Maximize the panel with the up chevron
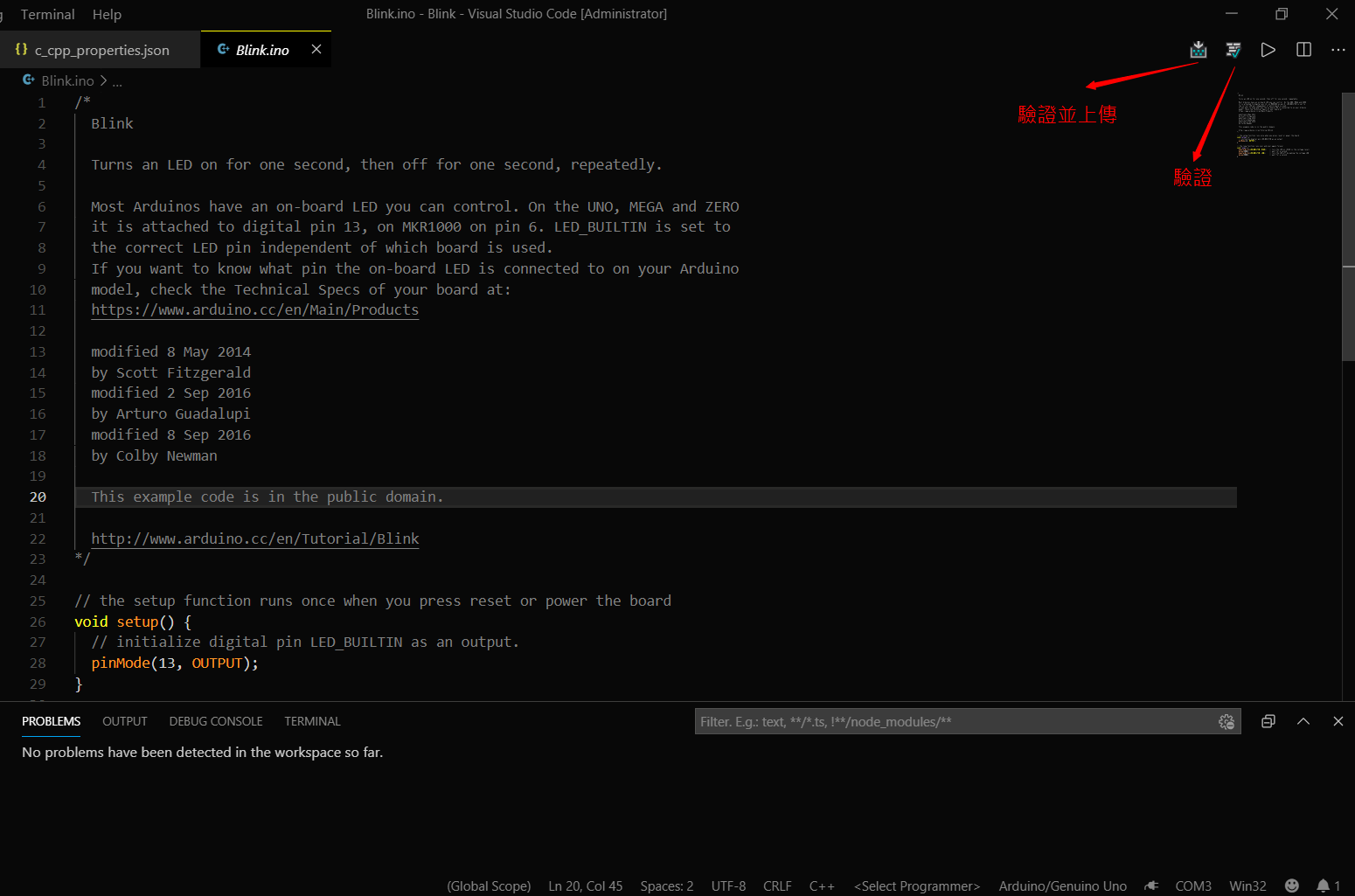The image size is (1355, 896). (x=1303, y=721)
